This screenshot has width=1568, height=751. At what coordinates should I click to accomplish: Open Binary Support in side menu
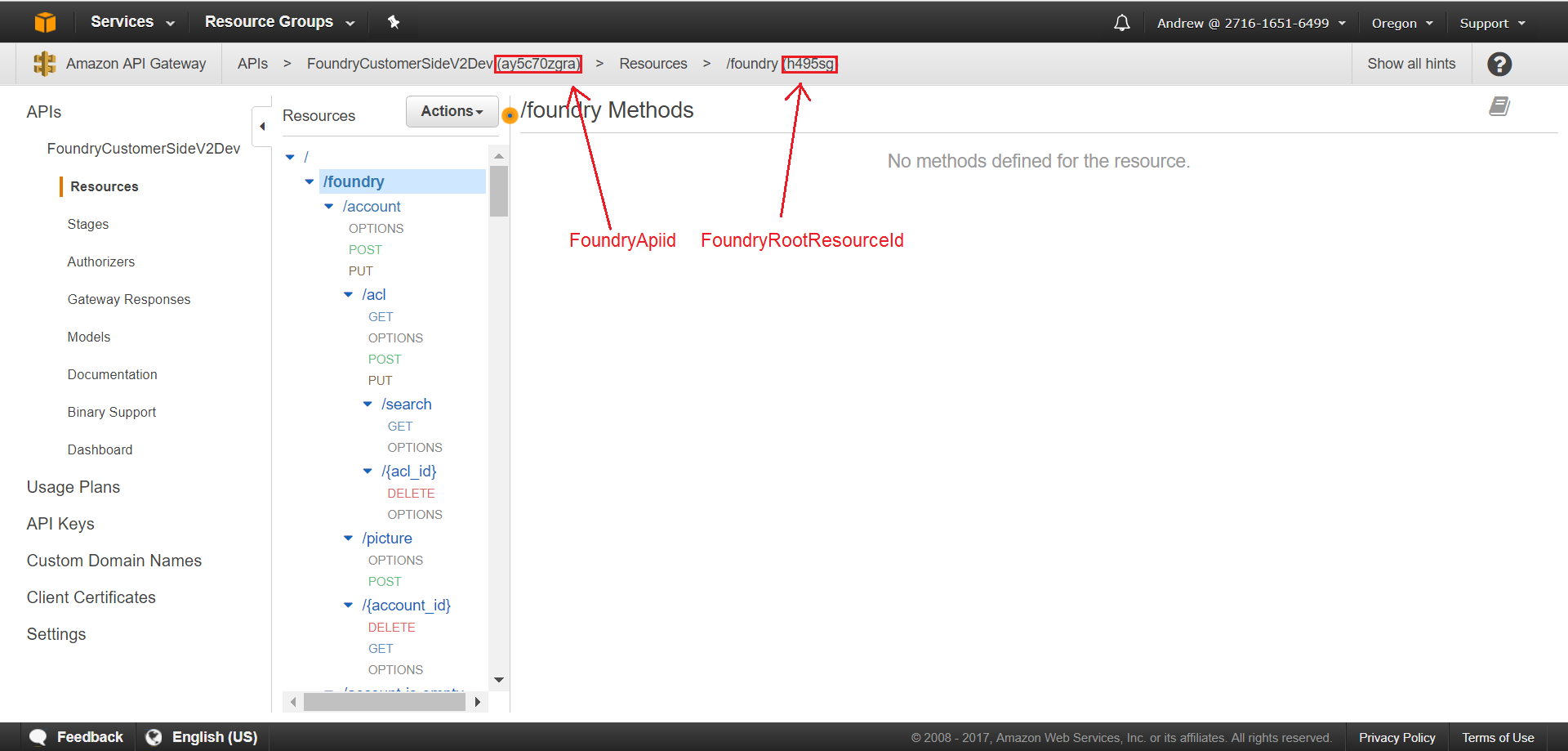click(112, 412)
